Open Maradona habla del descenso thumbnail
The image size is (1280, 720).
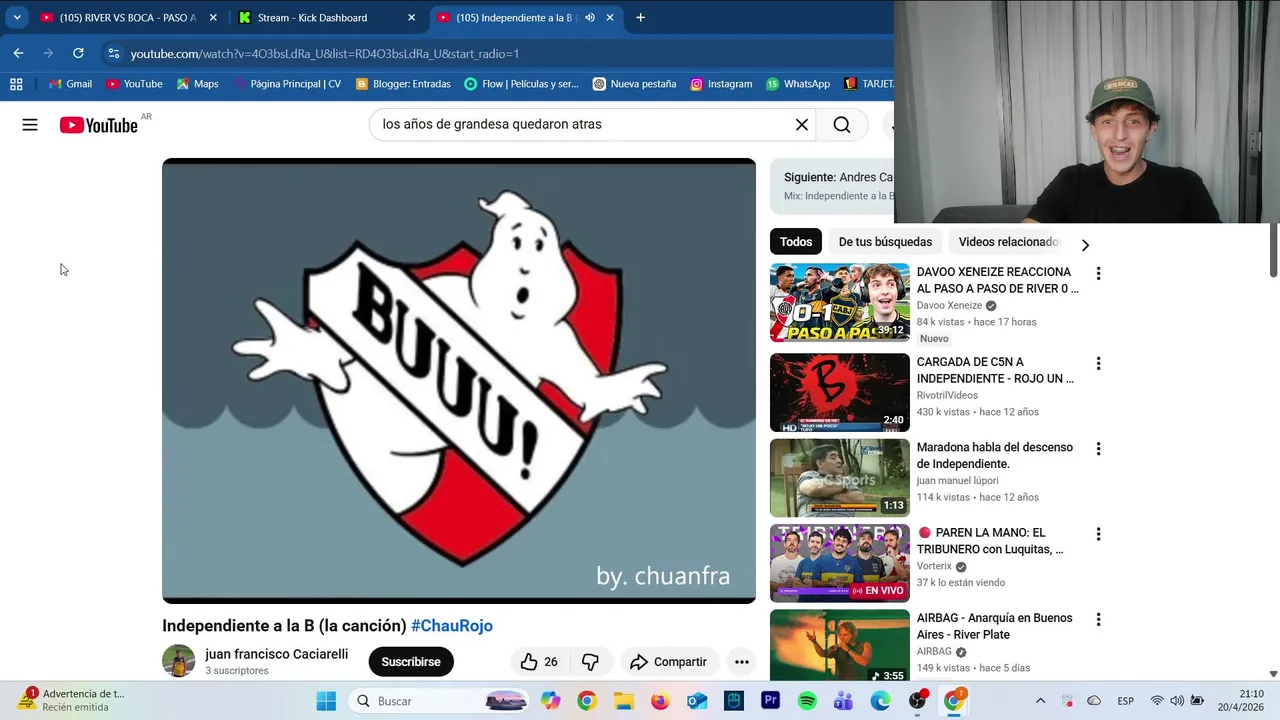[840, 478]
